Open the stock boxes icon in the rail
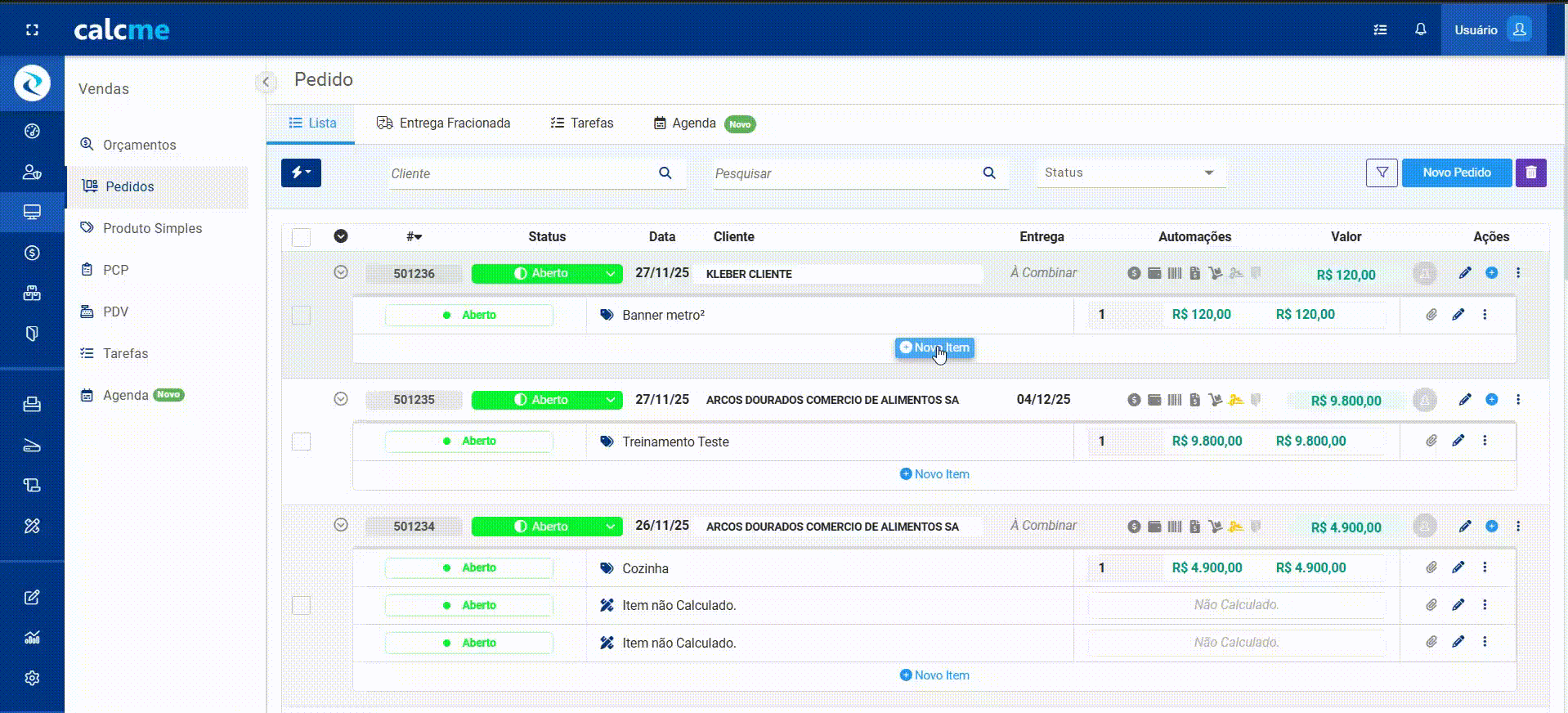Viewport: 1568px width, 713px height. click(32, 293)
